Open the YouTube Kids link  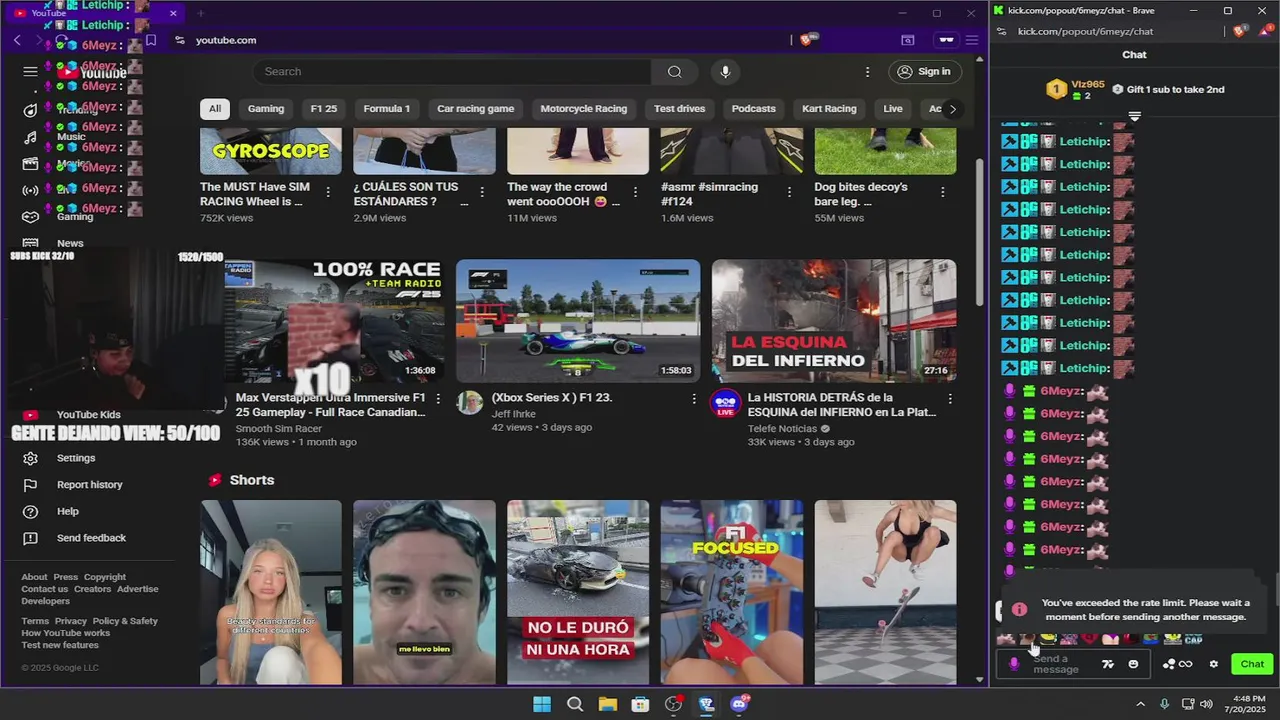88,414
